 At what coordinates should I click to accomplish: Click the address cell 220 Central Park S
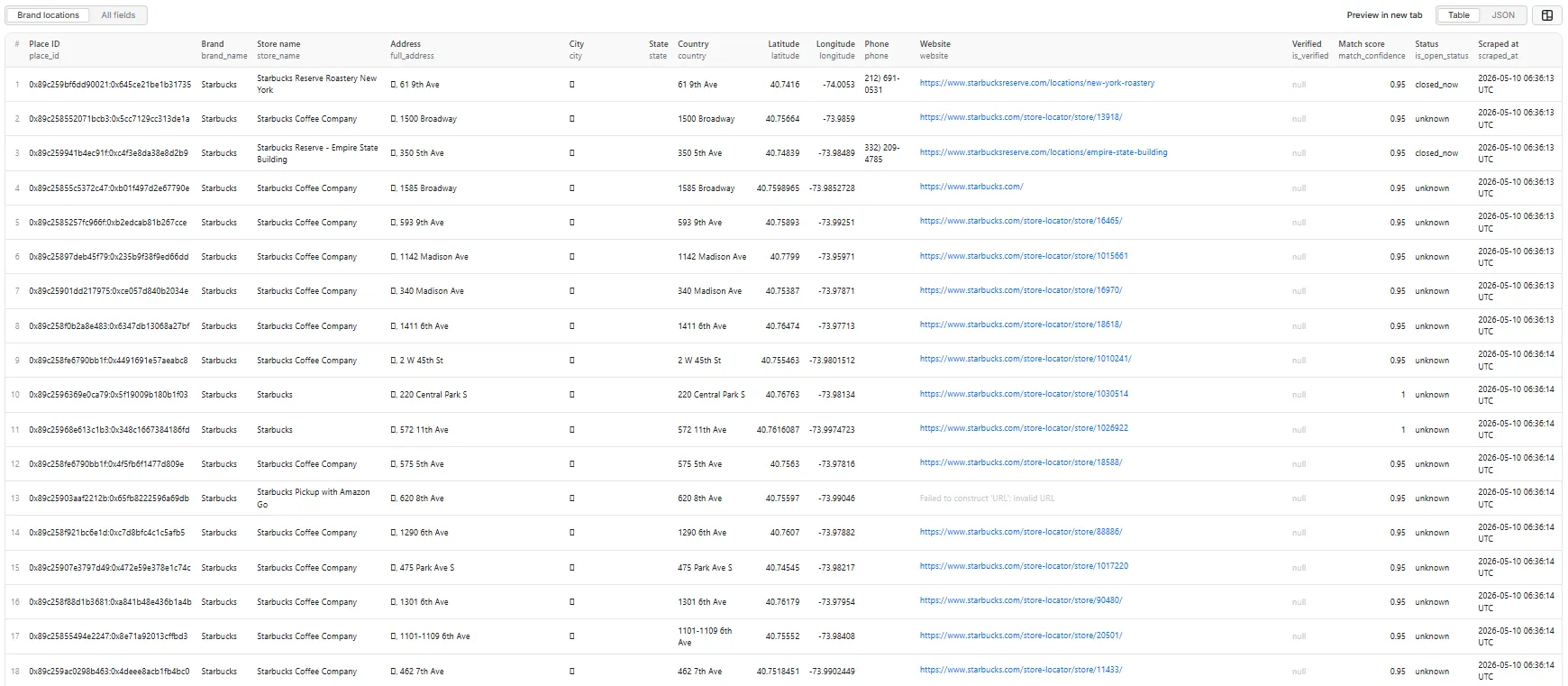[429, 395]
